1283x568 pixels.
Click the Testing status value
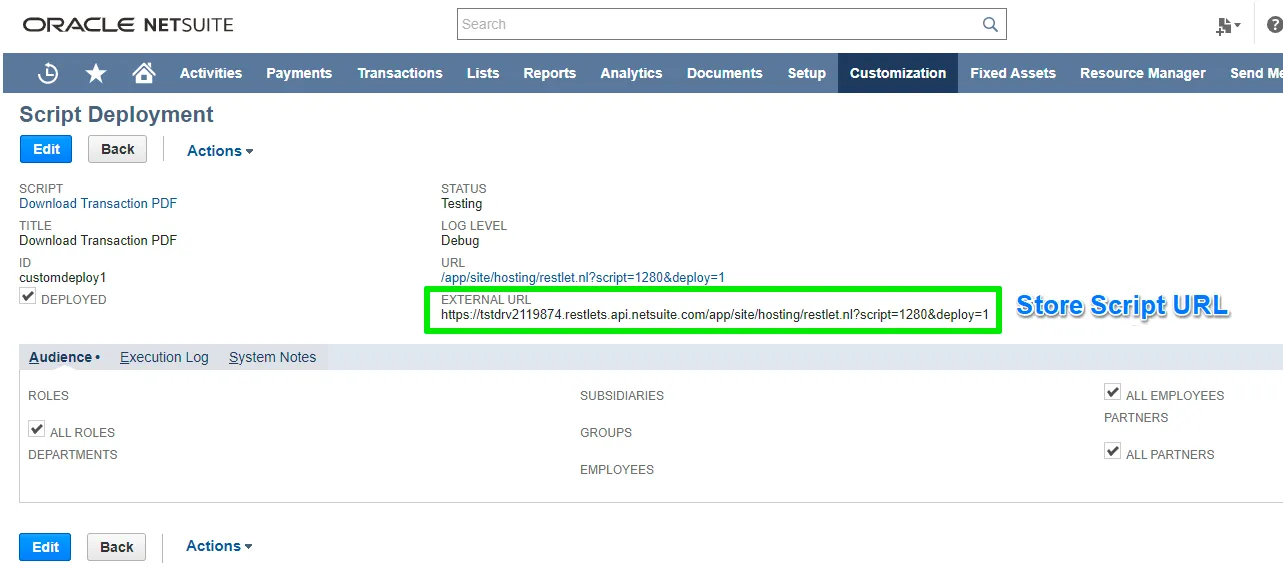(x=461, y=203)
